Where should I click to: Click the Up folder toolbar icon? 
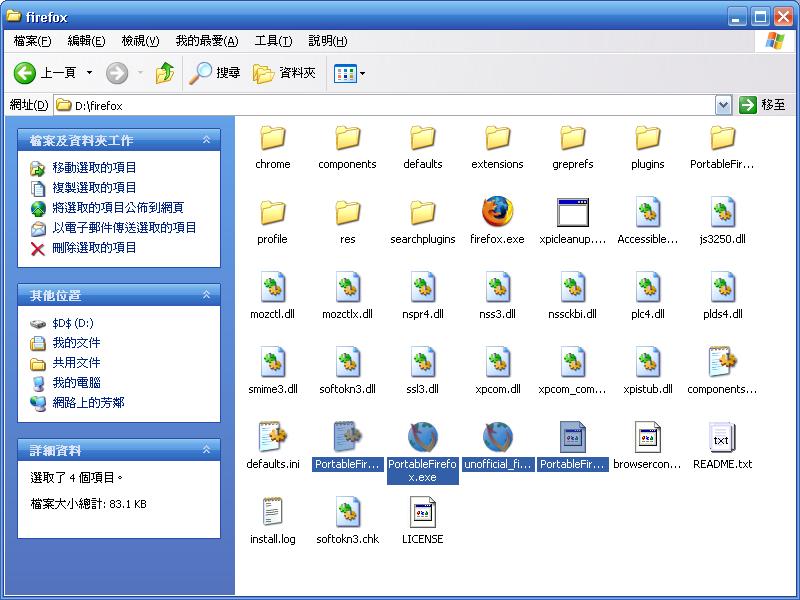coord(165,73)
